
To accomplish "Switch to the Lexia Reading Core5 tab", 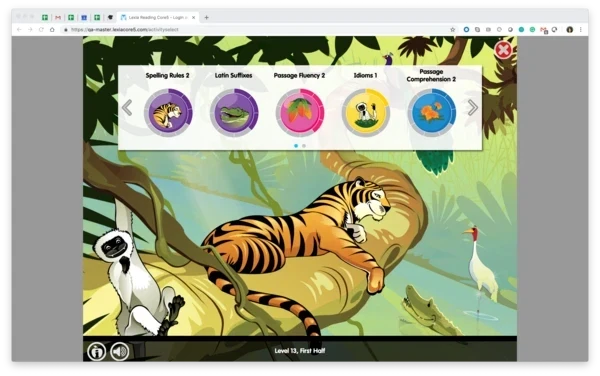I will pos(158,17).
